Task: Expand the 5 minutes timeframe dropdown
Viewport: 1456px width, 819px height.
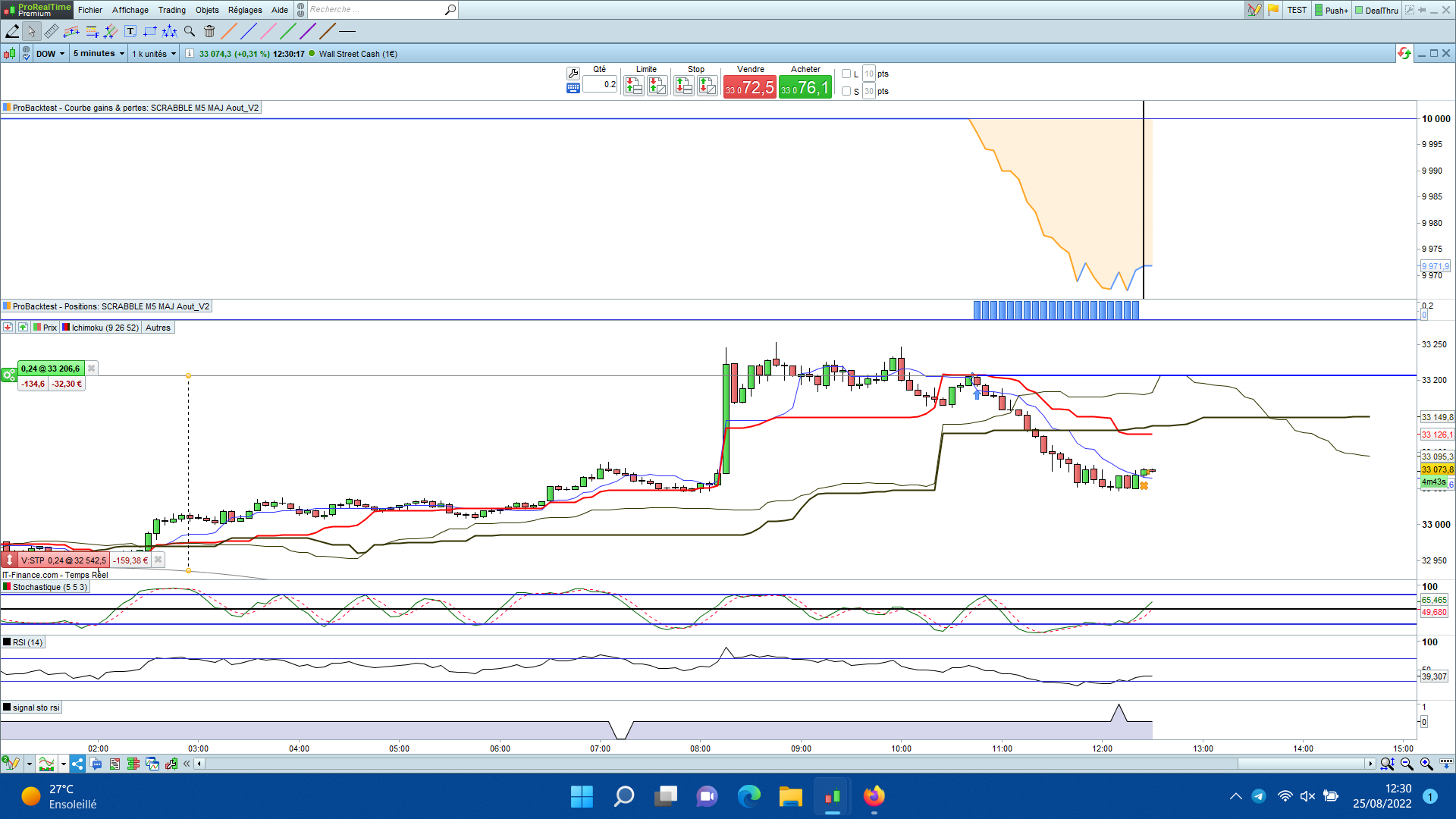Action: pos(99,54)
